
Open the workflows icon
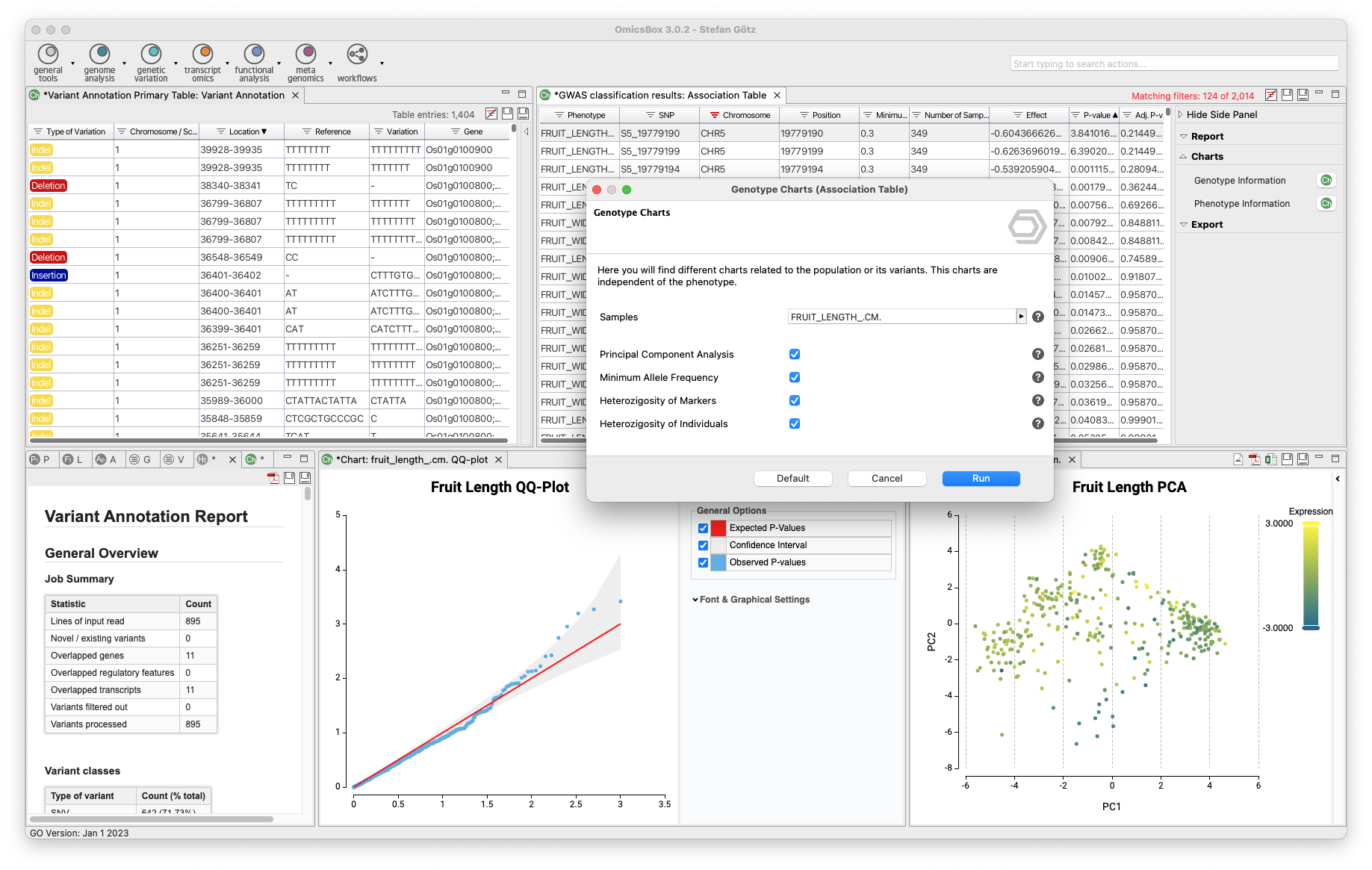[357, 55]
